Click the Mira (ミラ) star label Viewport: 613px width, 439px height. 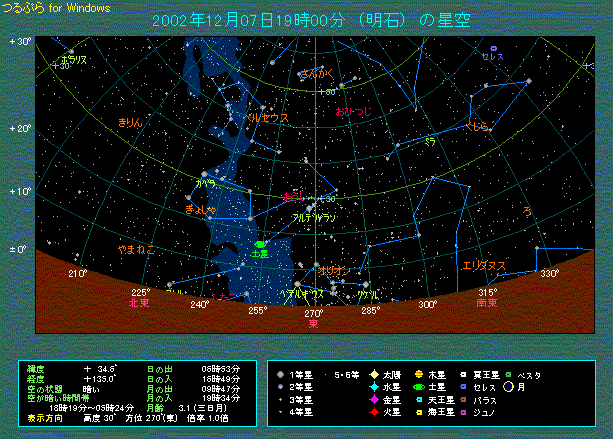click(x=429, y=141)
